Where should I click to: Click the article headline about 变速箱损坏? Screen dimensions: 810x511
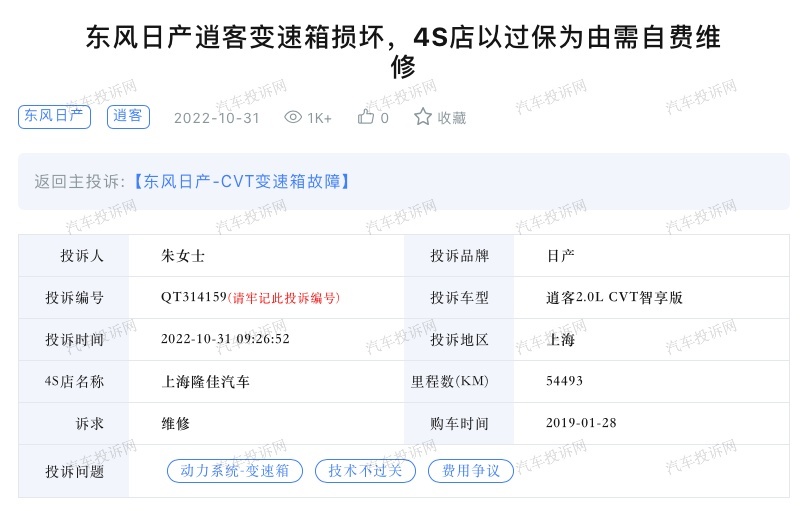[403, 52]
